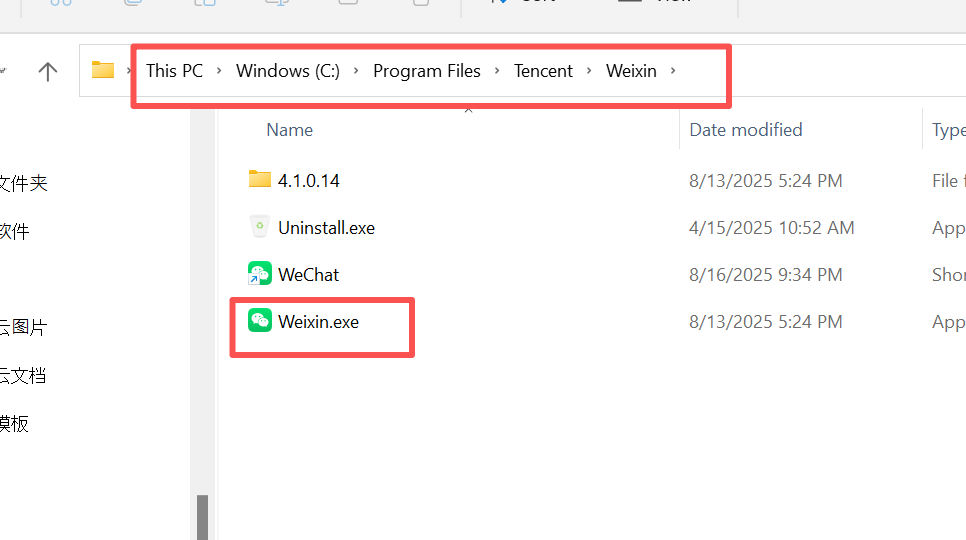966x540 pixels.
Task: Expand the chevron after Windows (C:)
Action: 355,71
